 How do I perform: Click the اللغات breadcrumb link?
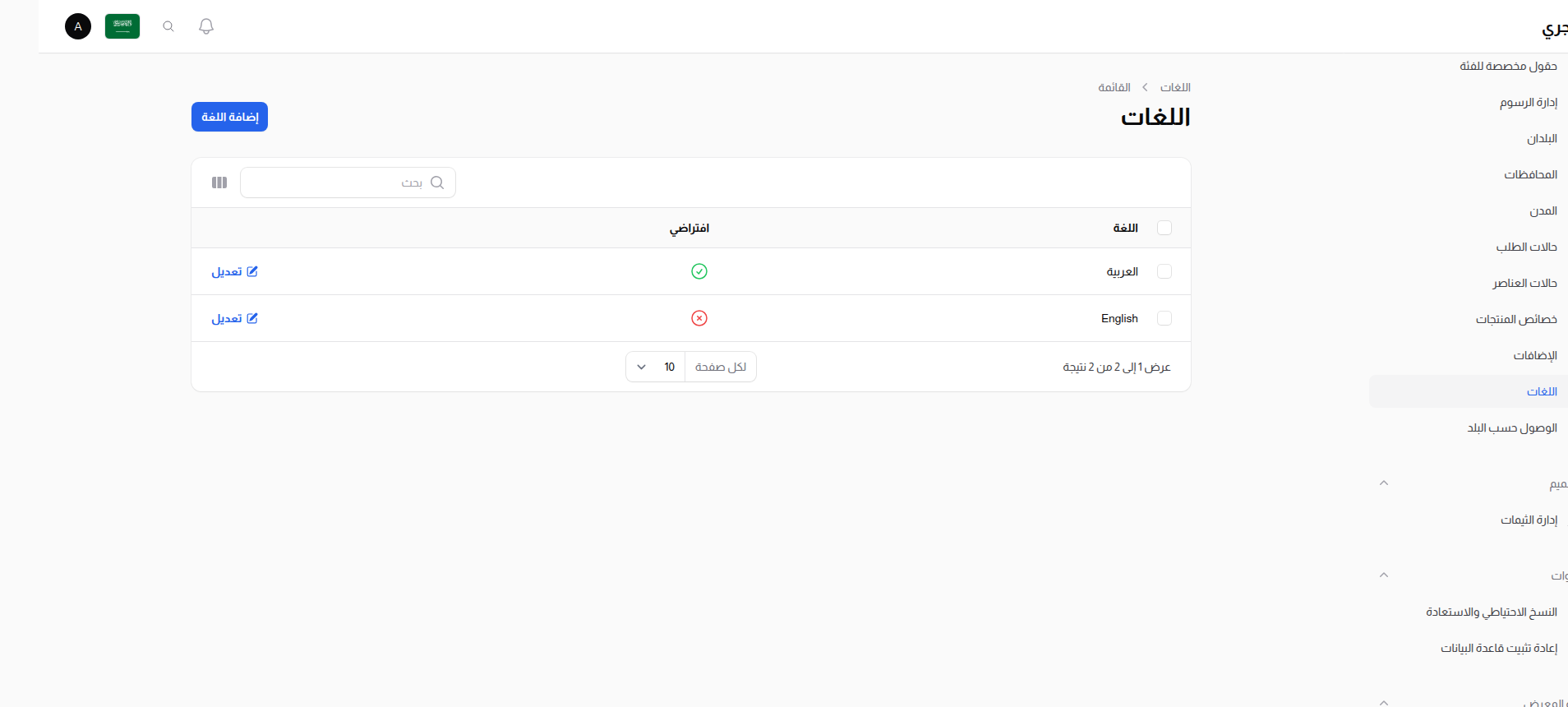[1175, 87]
